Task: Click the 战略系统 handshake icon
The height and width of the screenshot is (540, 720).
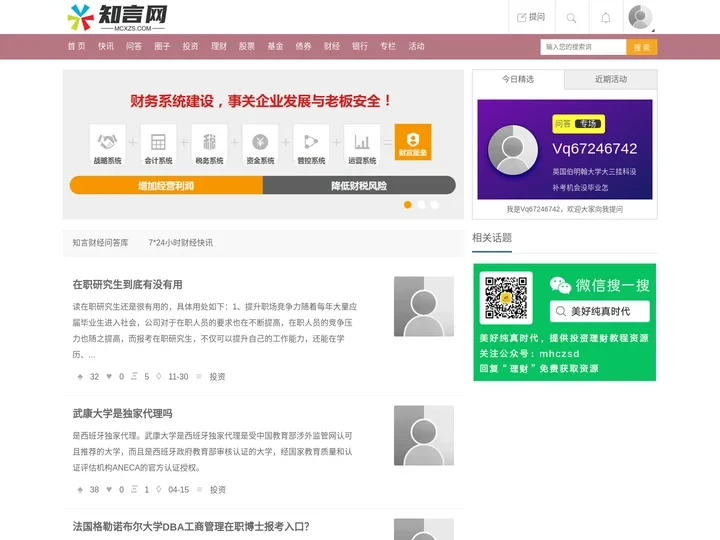Action: [x=107, y=141]
